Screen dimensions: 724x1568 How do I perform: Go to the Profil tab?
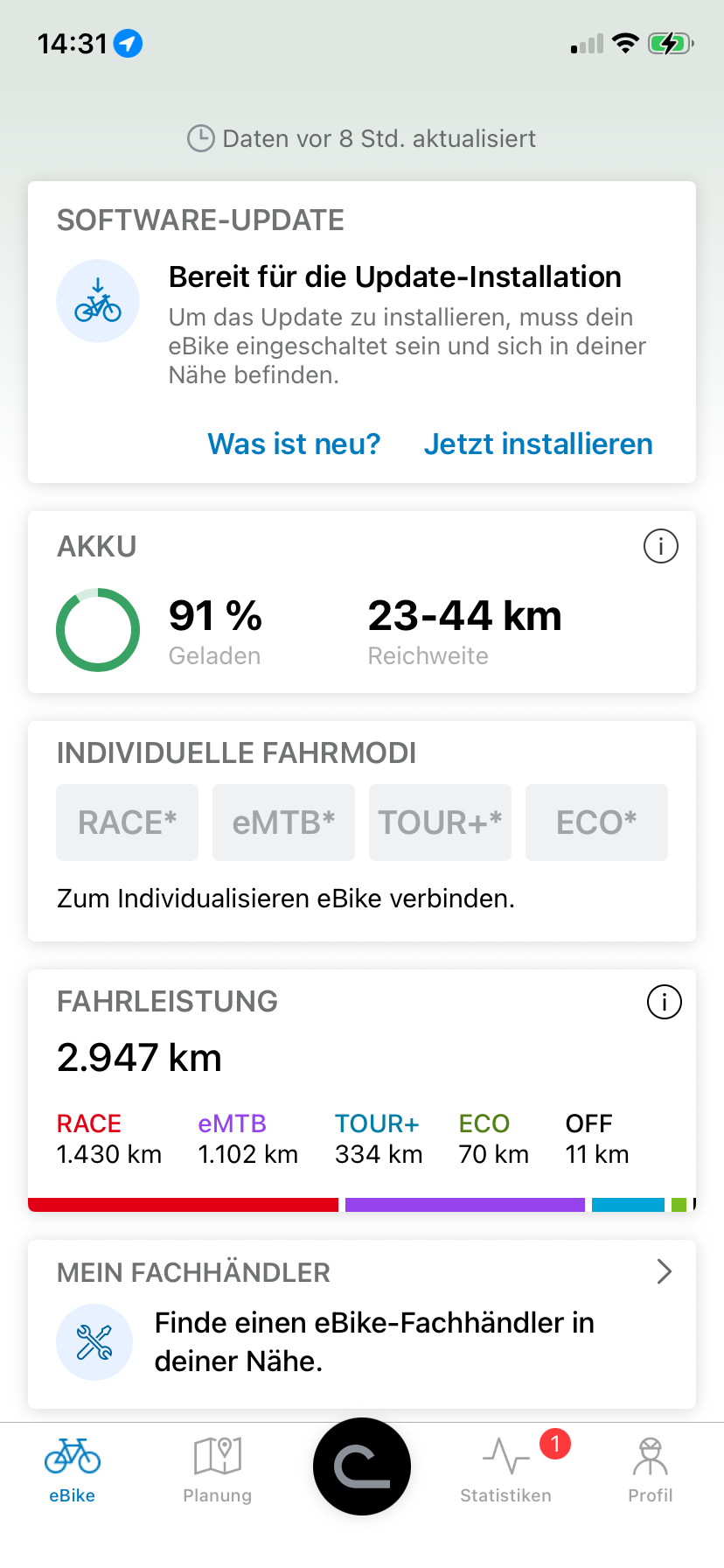(x=651, y=1470)
